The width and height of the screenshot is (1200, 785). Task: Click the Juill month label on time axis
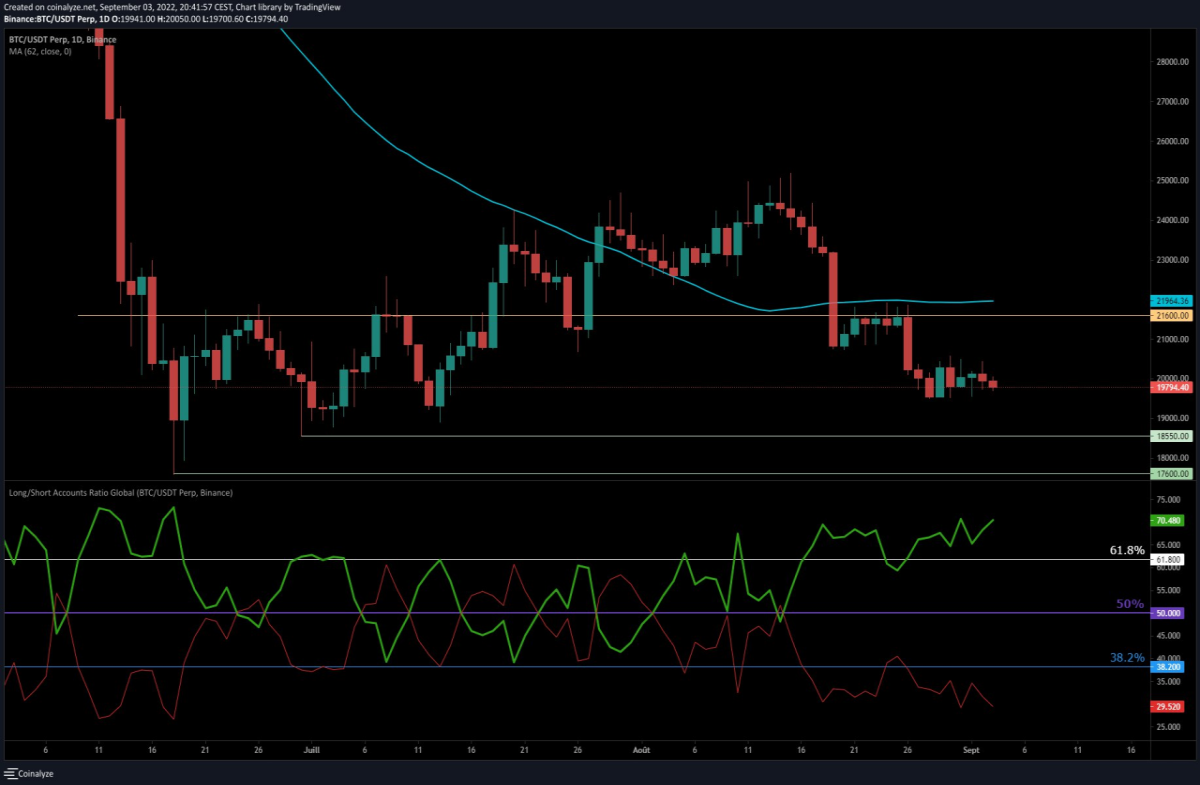tap(312, 748)
